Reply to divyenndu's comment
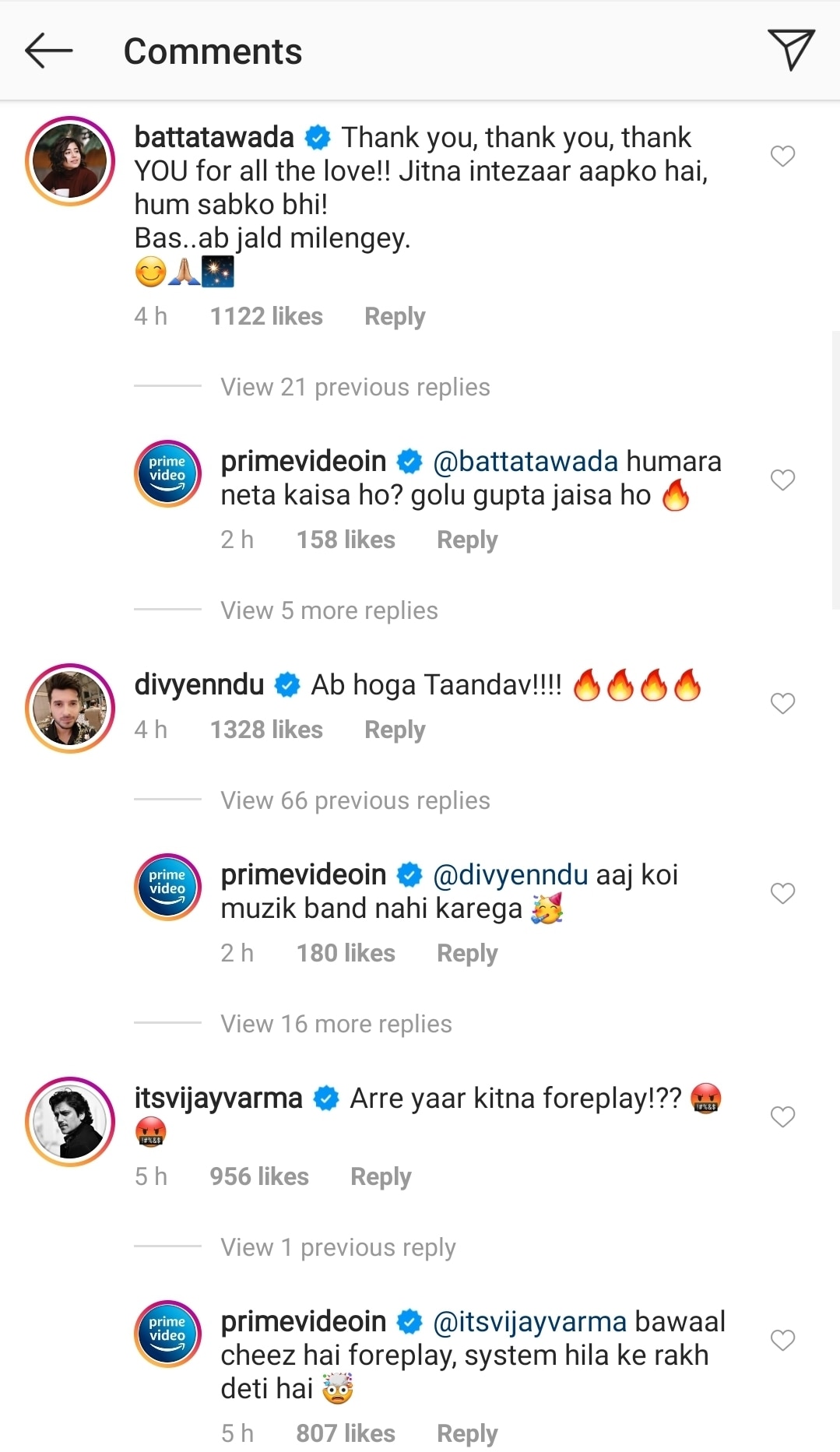The image size is (840, 1452). (x=395, y=730)
